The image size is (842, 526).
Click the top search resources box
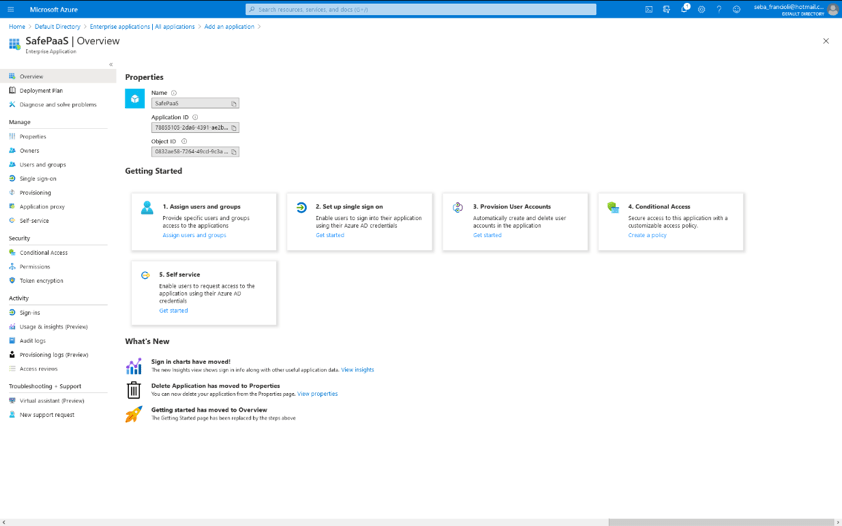click(421, 9)
